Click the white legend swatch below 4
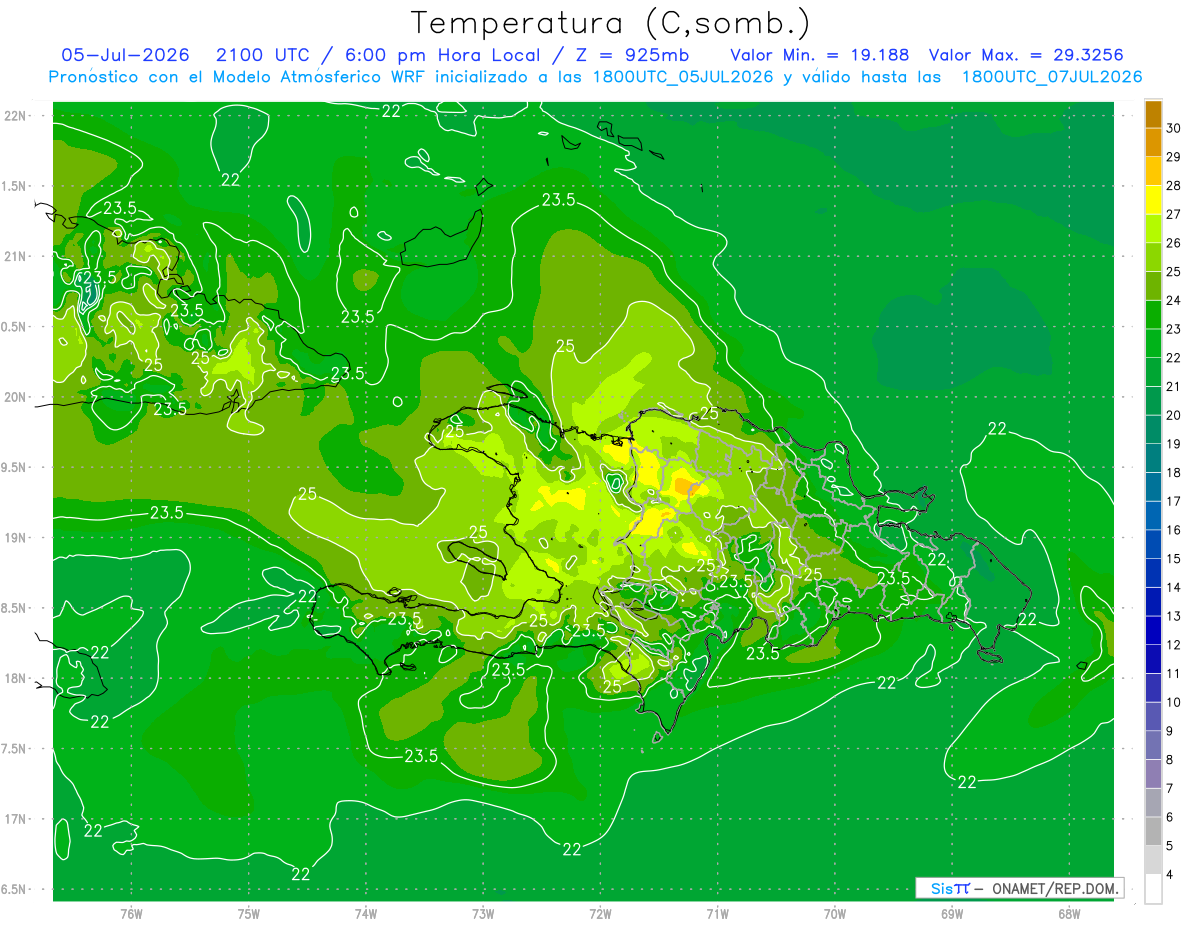 (x=1153, y=889)
